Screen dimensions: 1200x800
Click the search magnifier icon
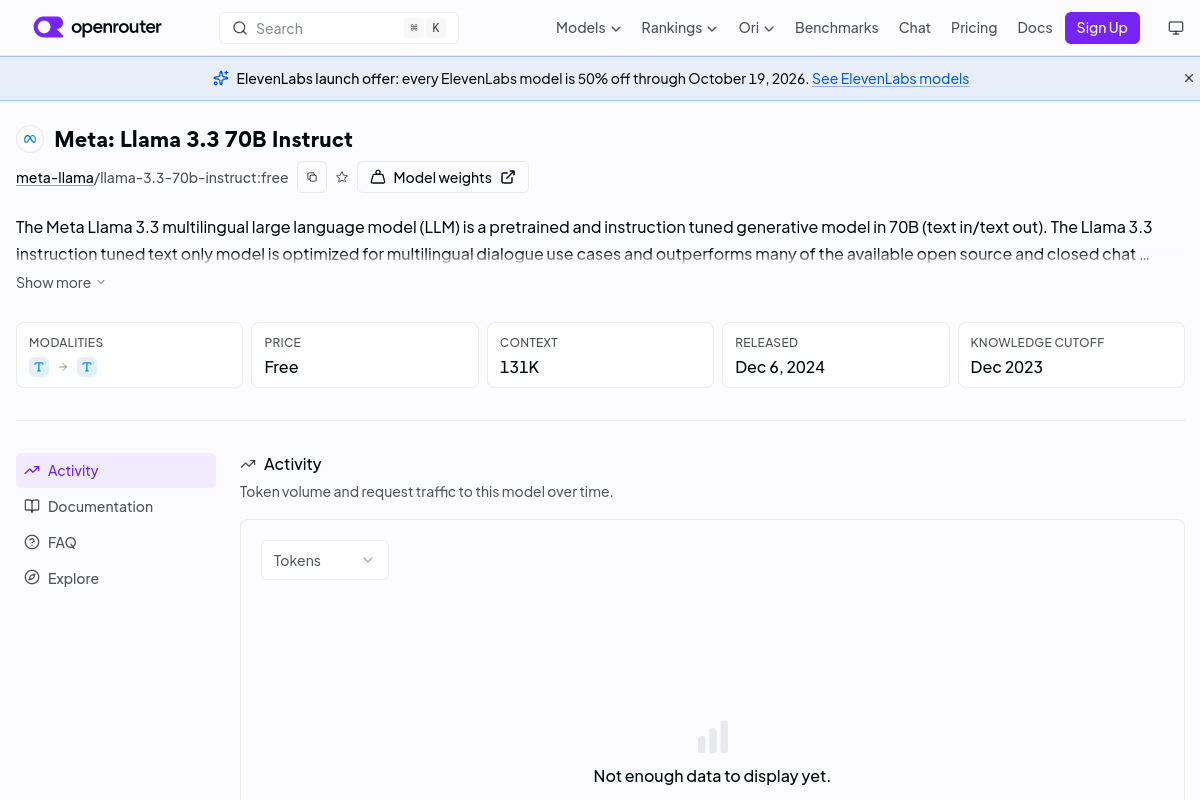(240, 28)
